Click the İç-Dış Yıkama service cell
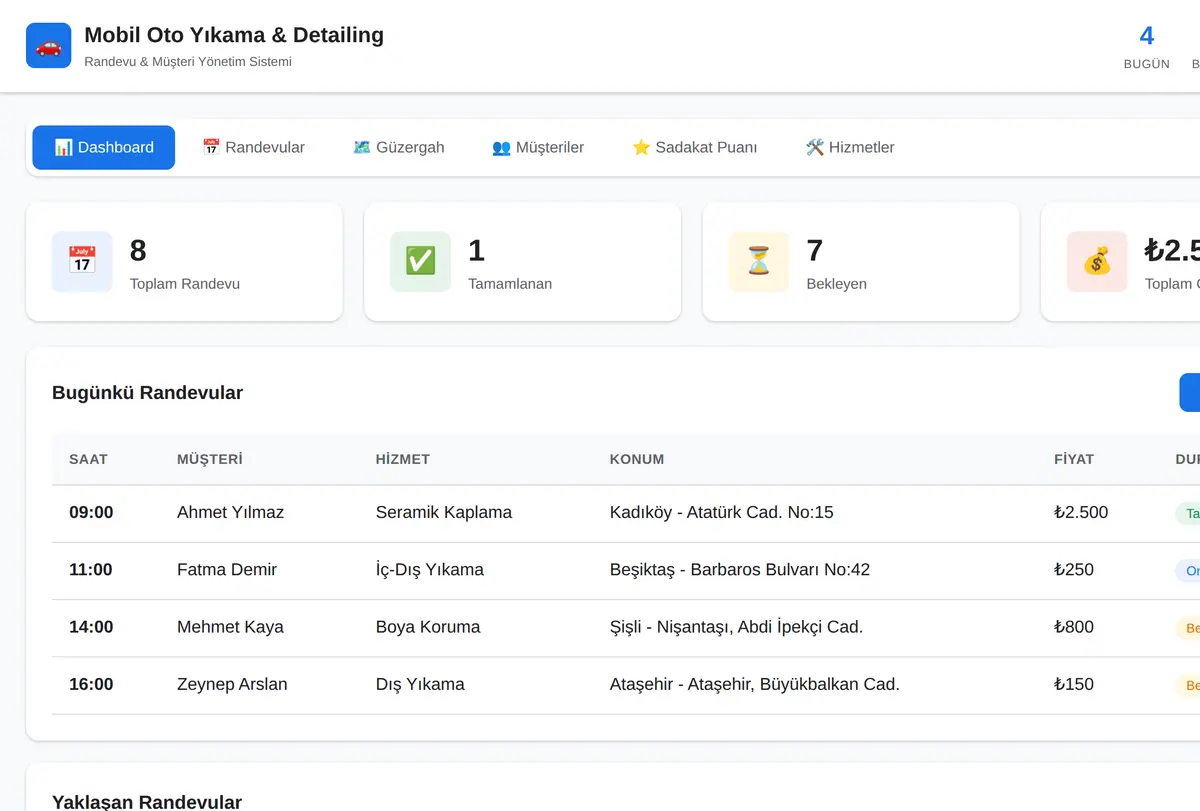 coord(430,570)
